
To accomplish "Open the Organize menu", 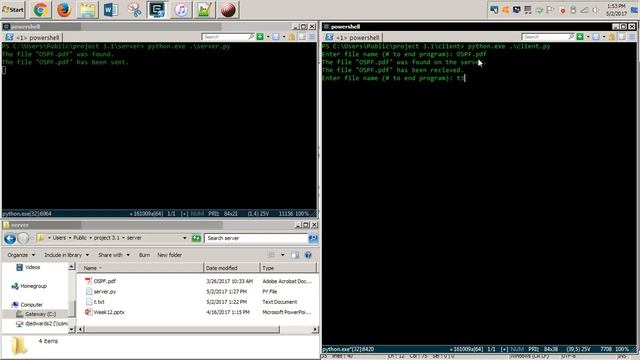I will 21,255.
